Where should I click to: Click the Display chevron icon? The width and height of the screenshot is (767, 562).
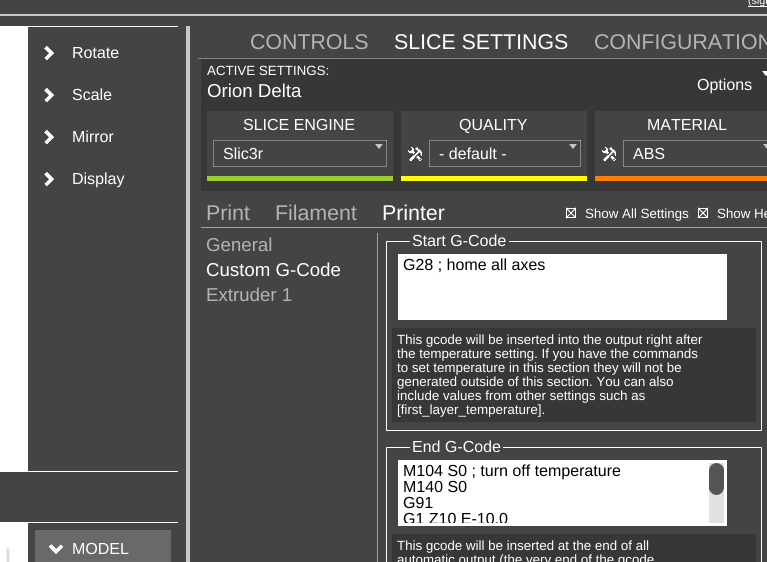49,179
